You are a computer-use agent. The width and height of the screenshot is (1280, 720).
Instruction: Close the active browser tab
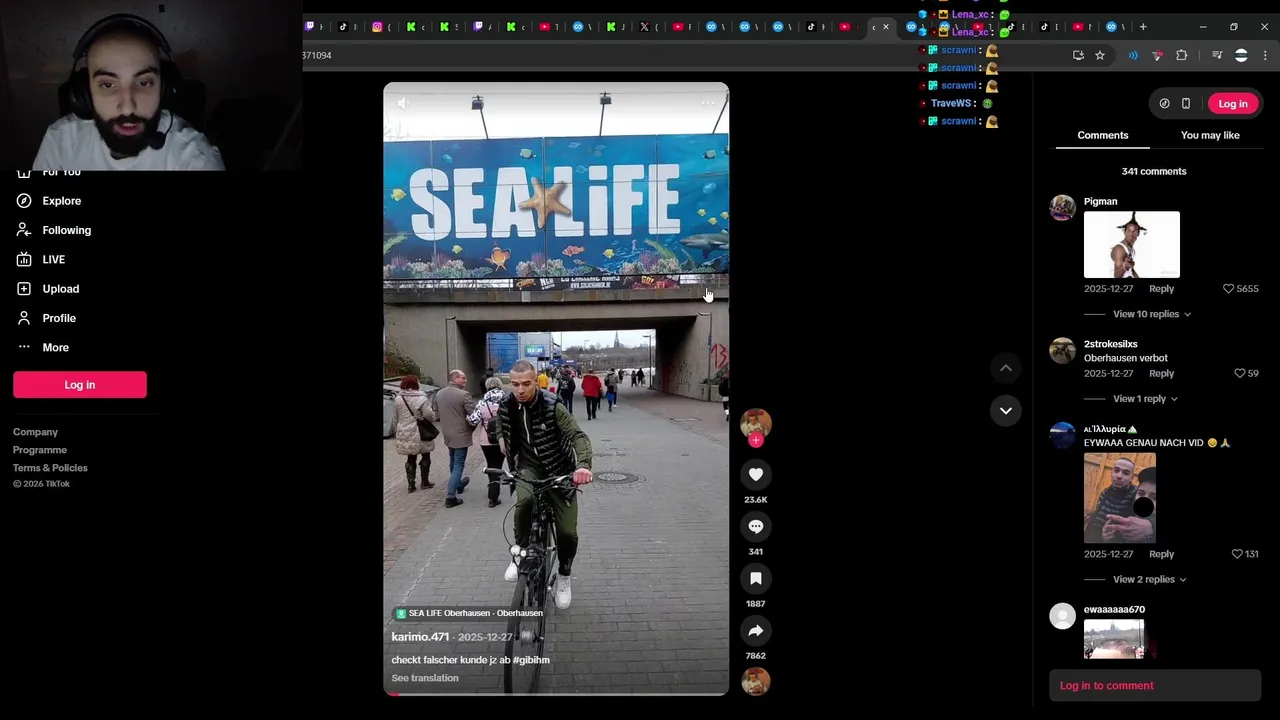tap(885, 27)
